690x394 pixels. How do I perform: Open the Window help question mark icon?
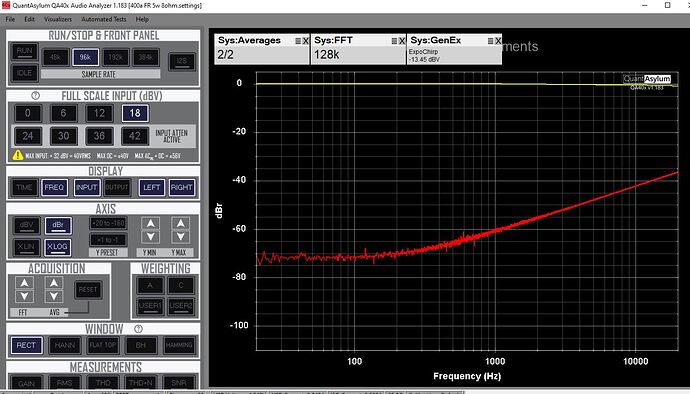pyautogui.click(x=138, y=329)
